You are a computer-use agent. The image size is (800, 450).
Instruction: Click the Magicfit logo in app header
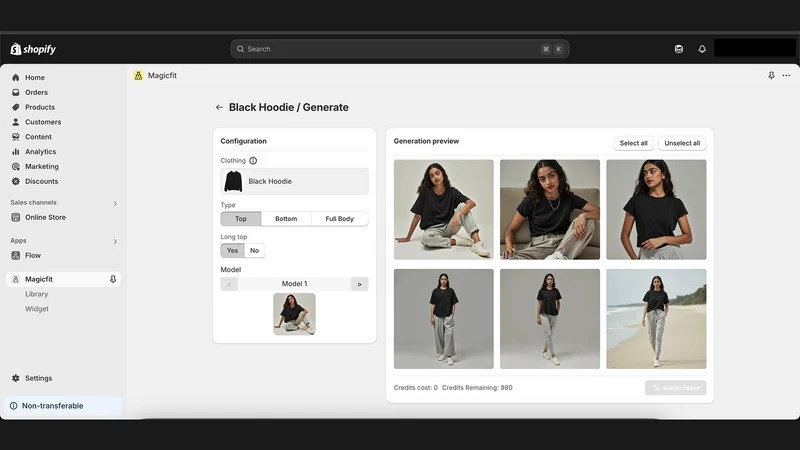tap(138, 76)
